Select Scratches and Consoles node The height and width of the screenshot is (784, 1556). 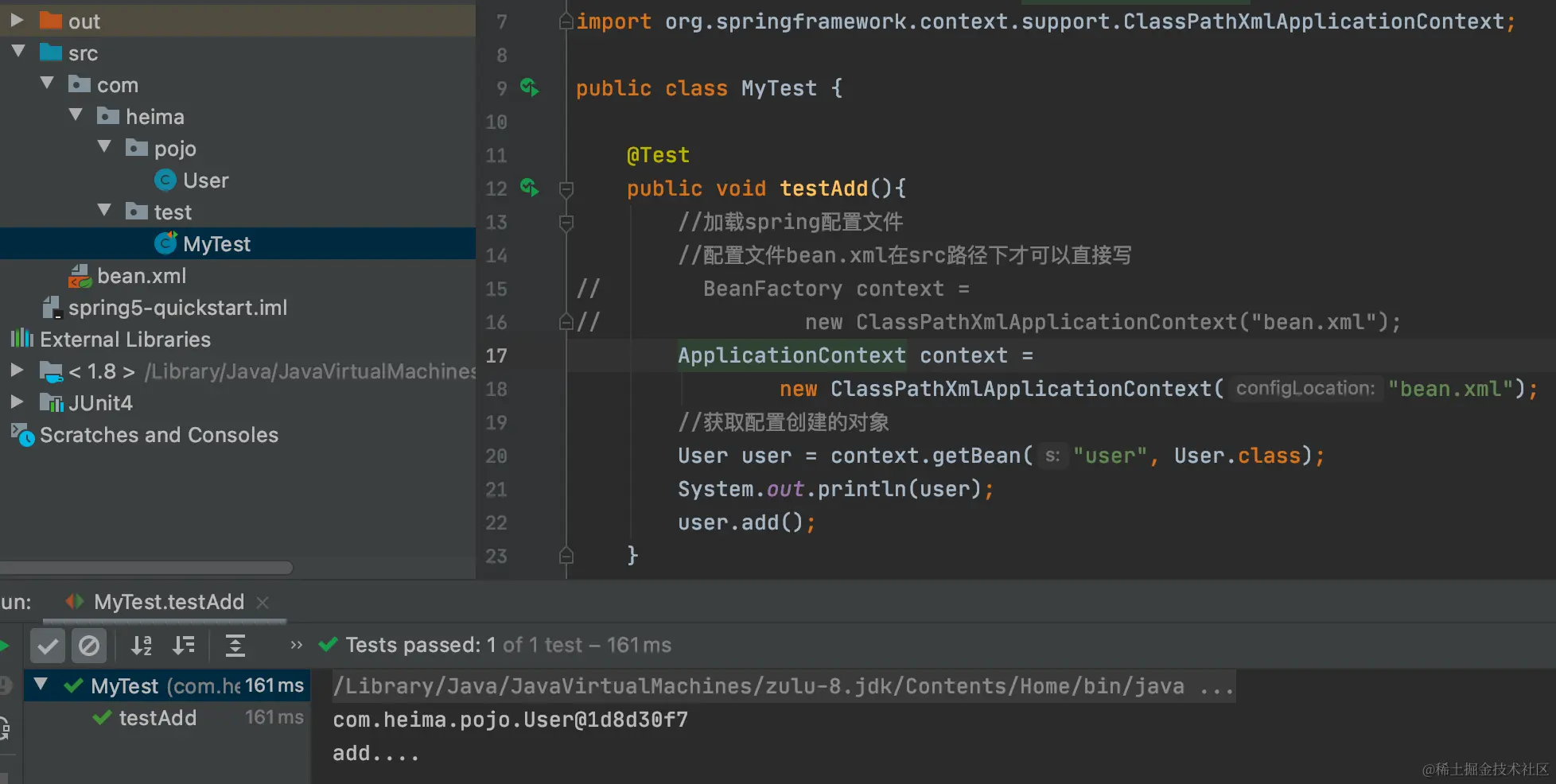tap(159, 435)
